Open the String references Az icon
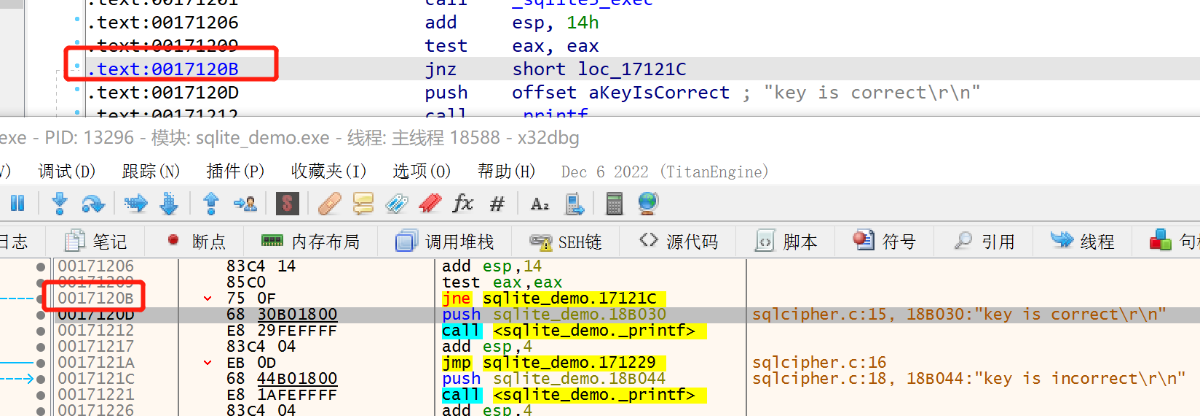 point(540,203)
